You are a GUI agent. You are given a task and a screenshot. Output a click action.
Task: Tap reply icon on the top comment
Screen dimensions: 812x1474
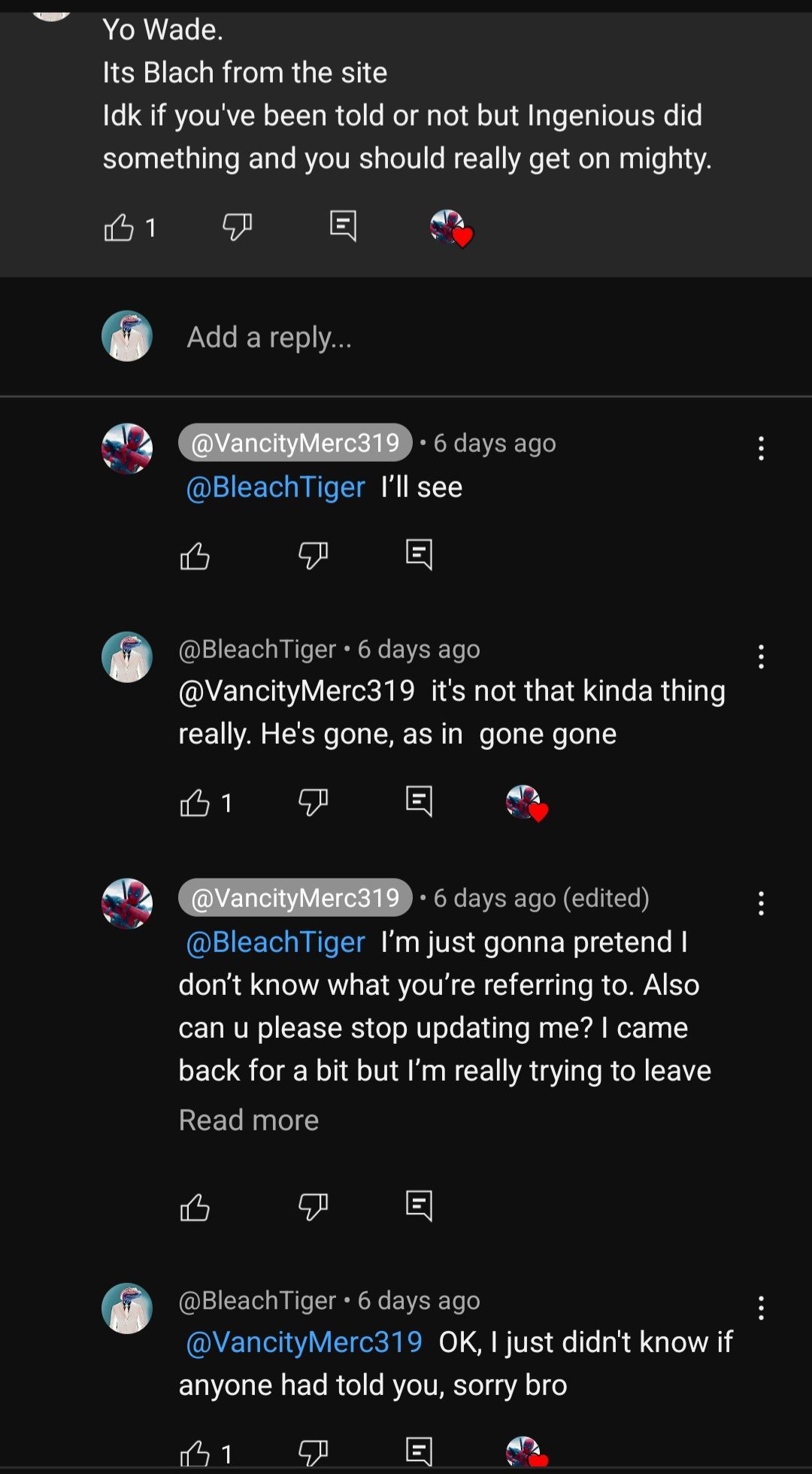click(343, 226)
